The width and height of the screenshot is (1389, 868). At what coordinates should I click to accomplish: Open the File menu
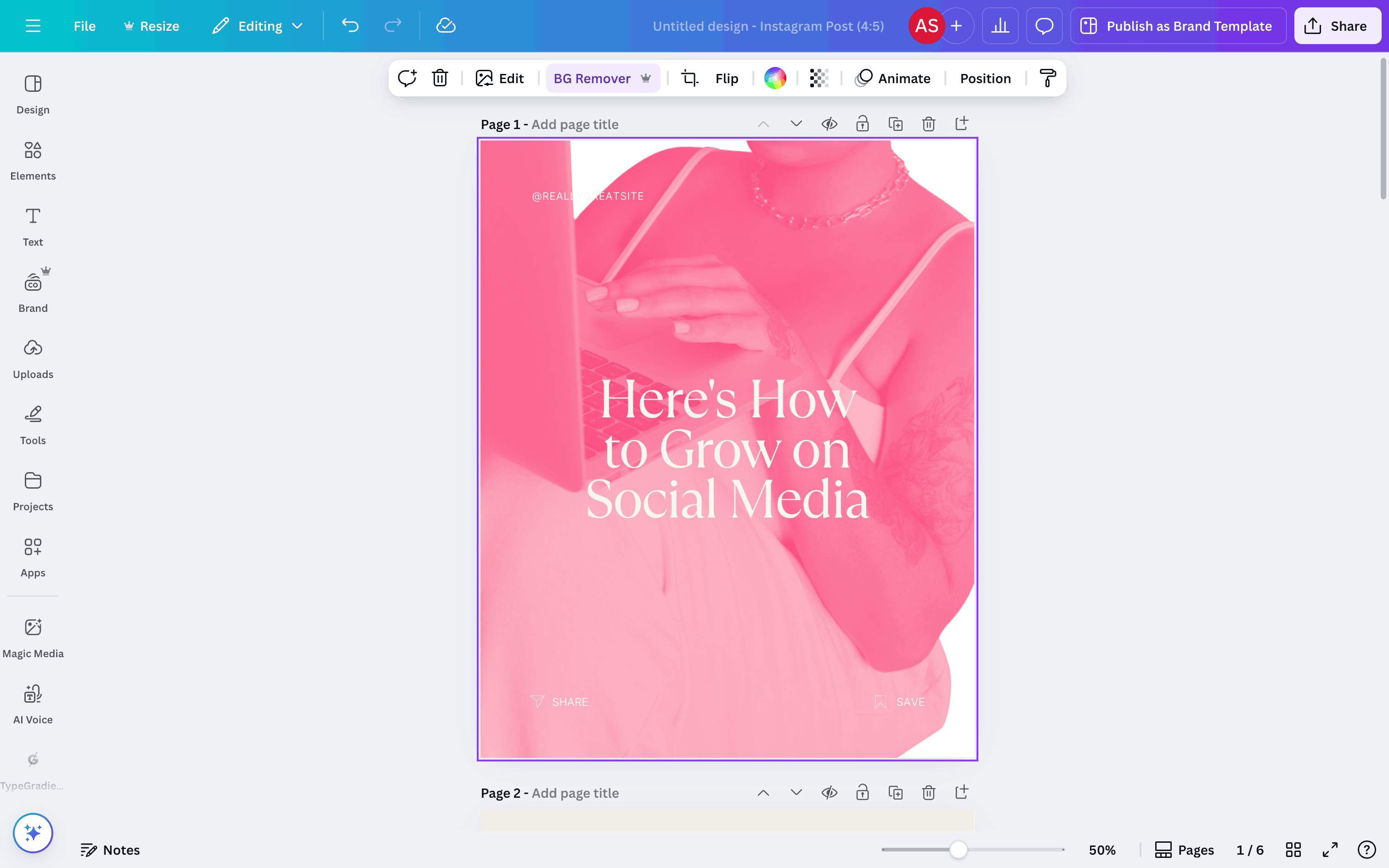point(85,26)
